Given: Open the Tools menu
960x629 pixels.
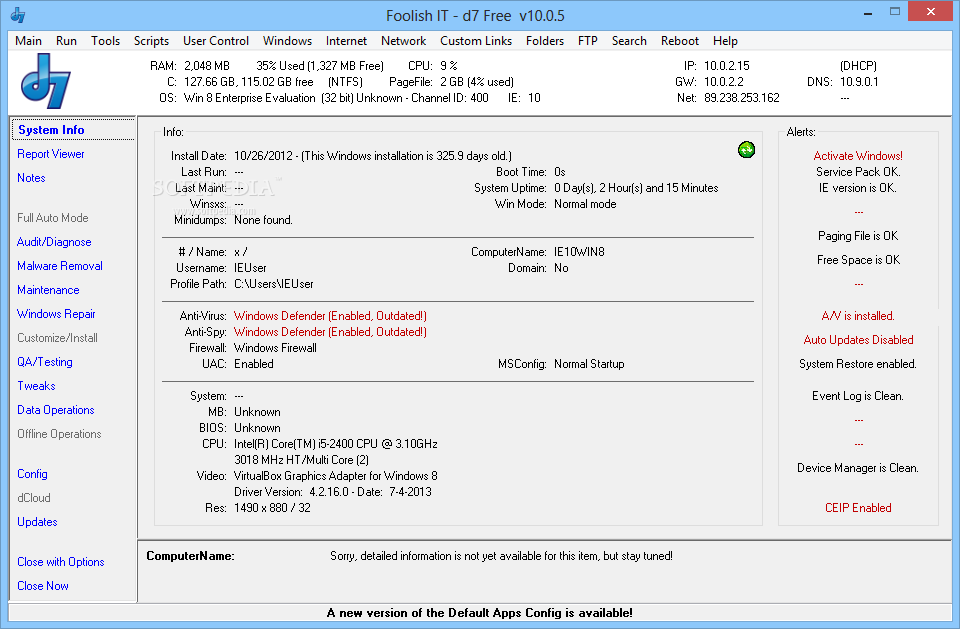Looking at the screenshot, I should 105,40.
